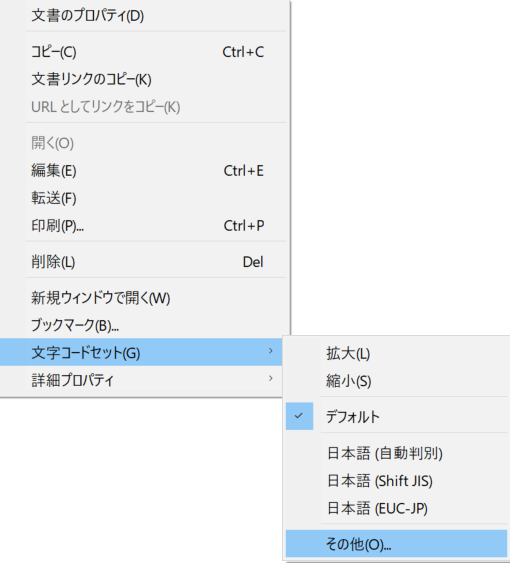Expand 詳細プロパティ submenu chevron

coord(271,378)
